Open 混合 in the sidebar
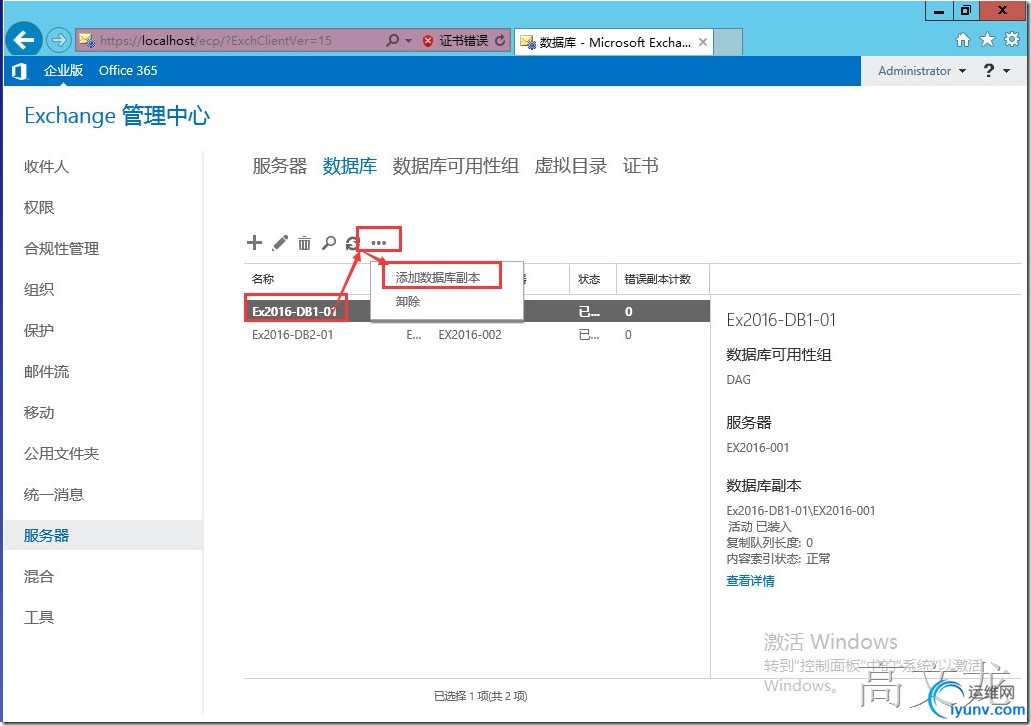 [39, 577]
